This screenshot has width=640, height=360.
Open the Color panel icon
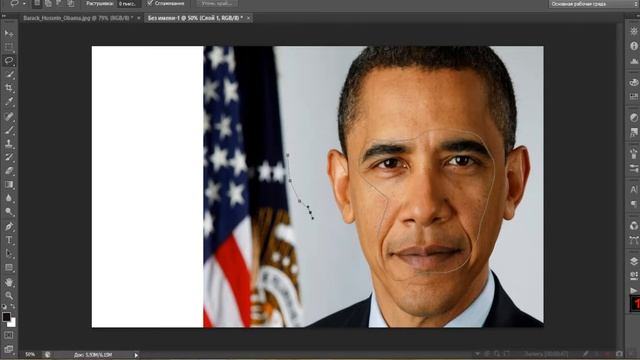tap(633, 82)
